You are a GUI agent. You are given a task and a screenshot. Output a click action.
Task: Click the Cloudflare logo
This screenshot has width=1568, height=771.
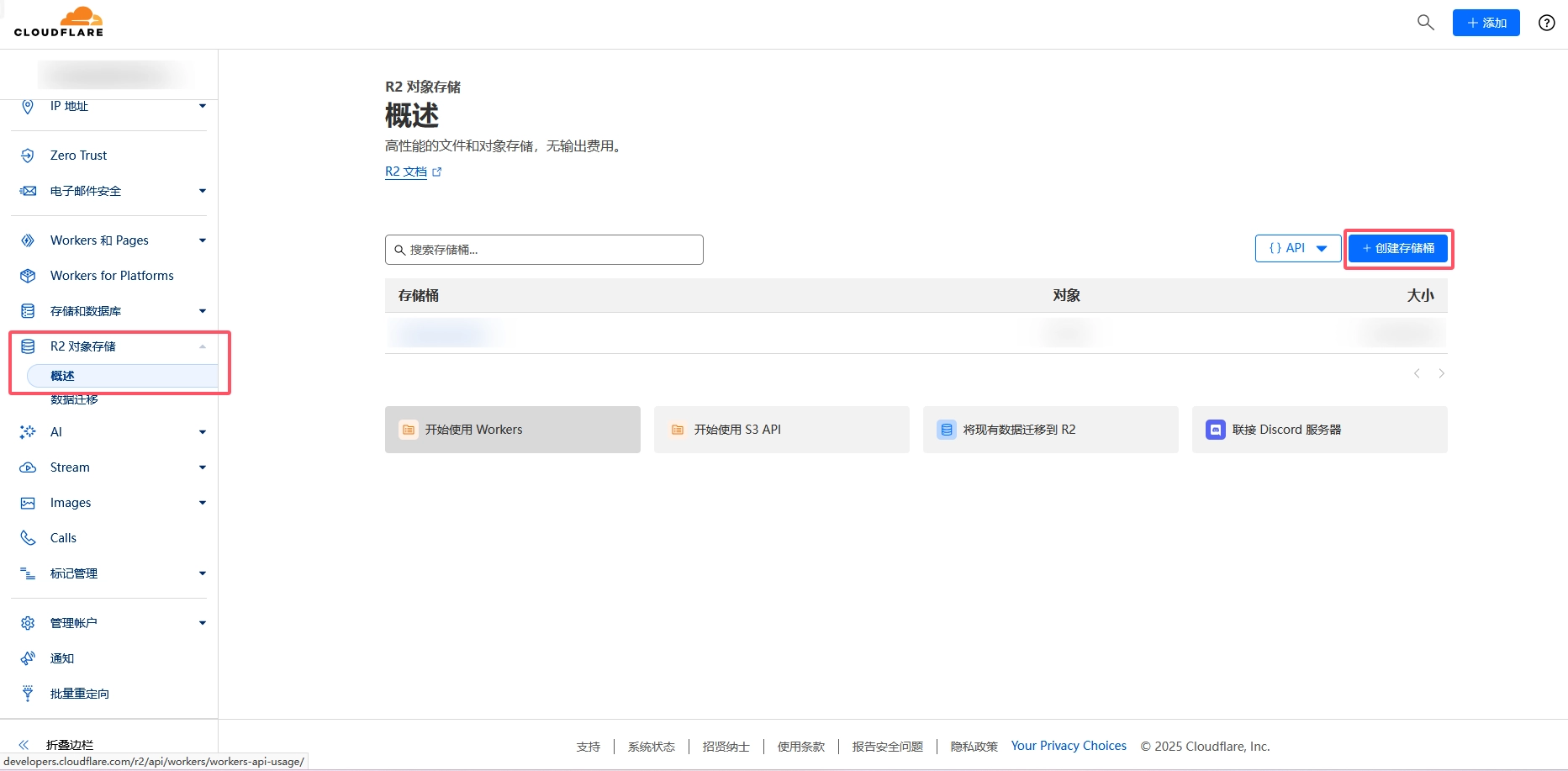59,23
